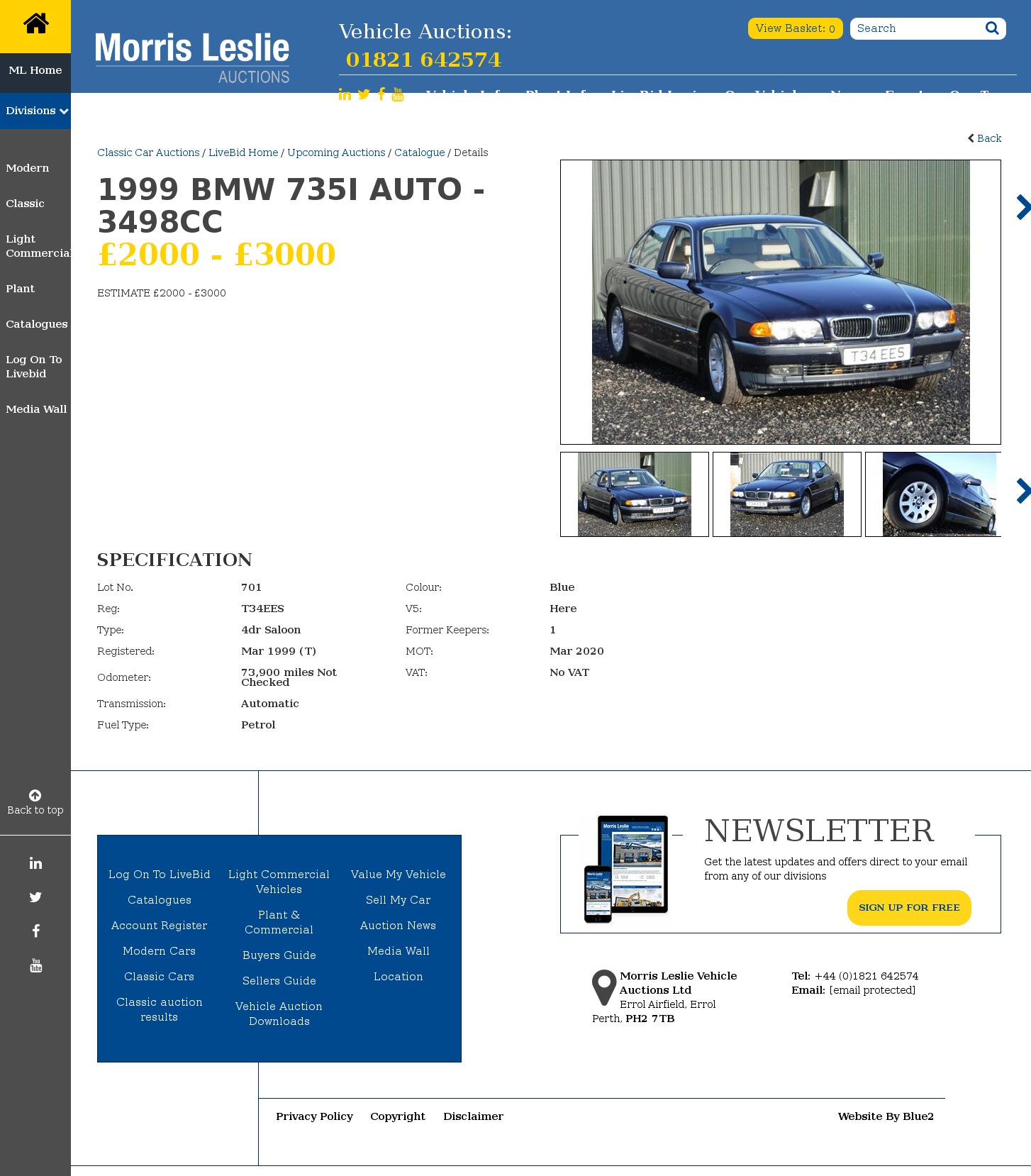
Task: Click Back to top arrow icon
Action: [x=35, y=795]
